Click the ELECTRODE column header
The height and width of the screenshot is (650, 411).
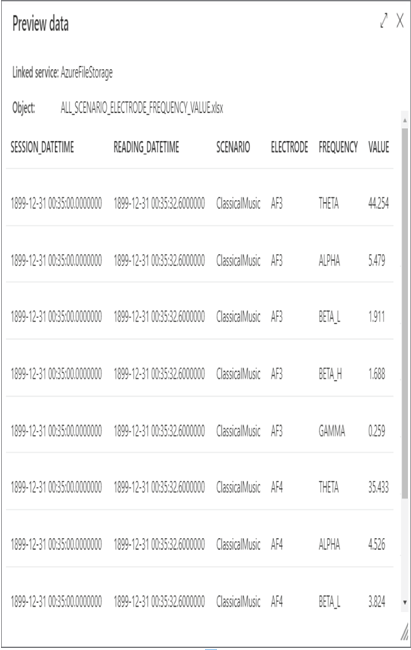pyautogui.click(x=289, y=147)
